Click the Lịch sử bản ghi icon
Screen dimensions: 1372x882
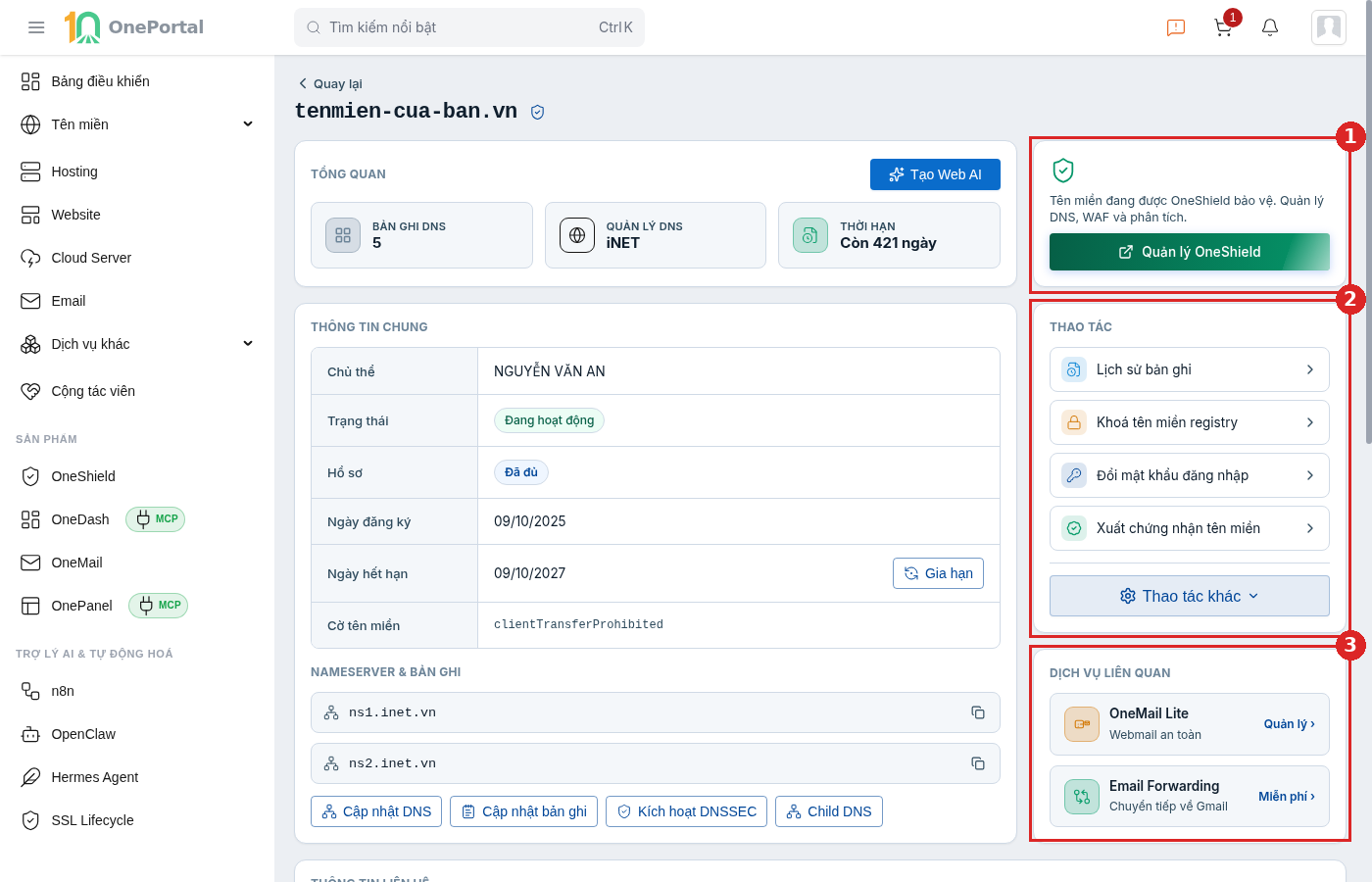(1074, 369)
